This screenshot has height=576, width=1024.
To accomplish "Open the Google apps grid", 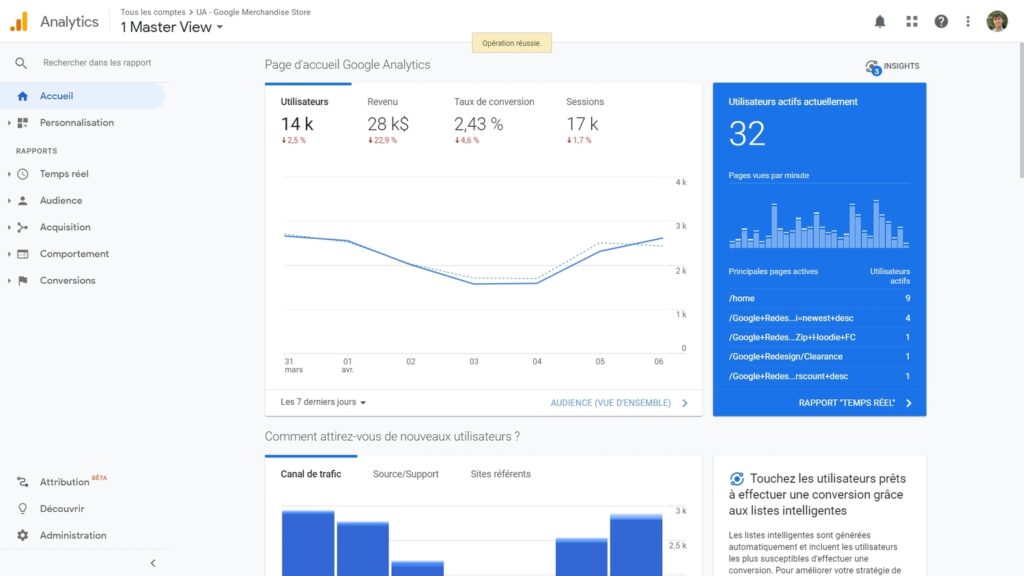I will pyautogui.click(x=911, y=20).
